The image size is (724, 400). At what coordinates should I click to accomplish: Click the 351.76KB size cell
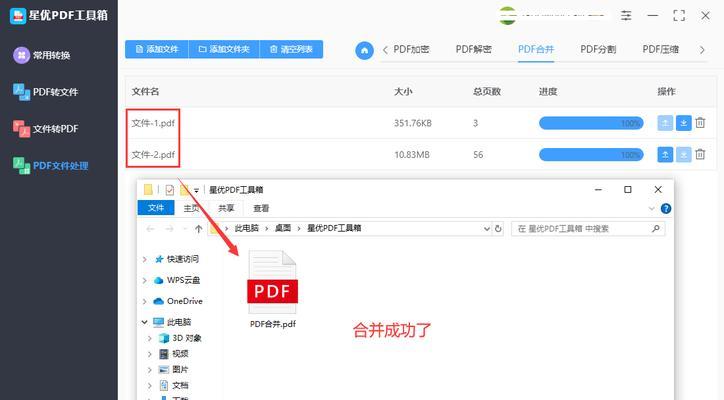[x=413, y=123]
